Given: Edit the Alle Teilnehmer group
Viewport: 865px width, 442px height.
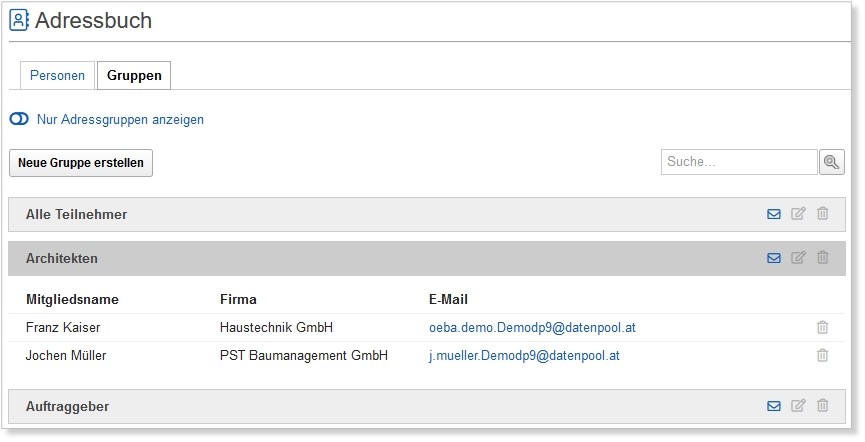Looking at the screenshot, I should click(798, 214).
